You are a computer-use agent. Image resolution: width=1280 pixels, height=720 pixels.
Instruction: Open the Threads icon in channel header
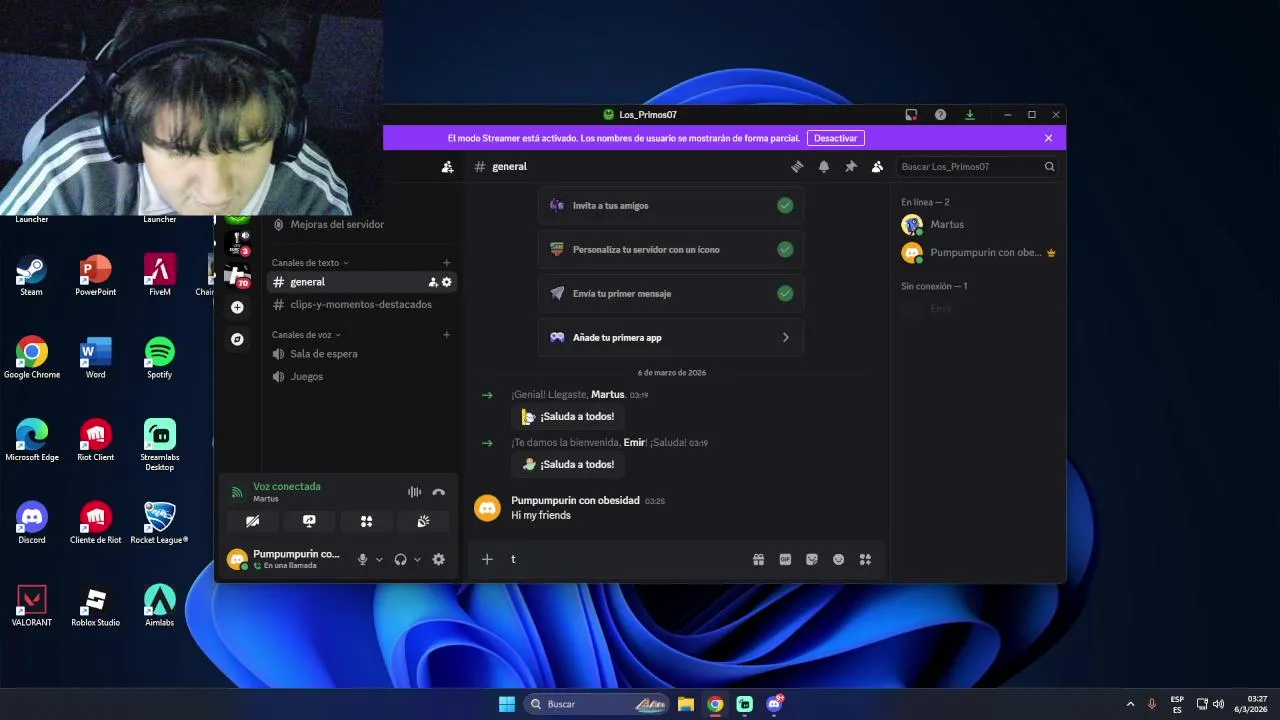pos(797,167)
